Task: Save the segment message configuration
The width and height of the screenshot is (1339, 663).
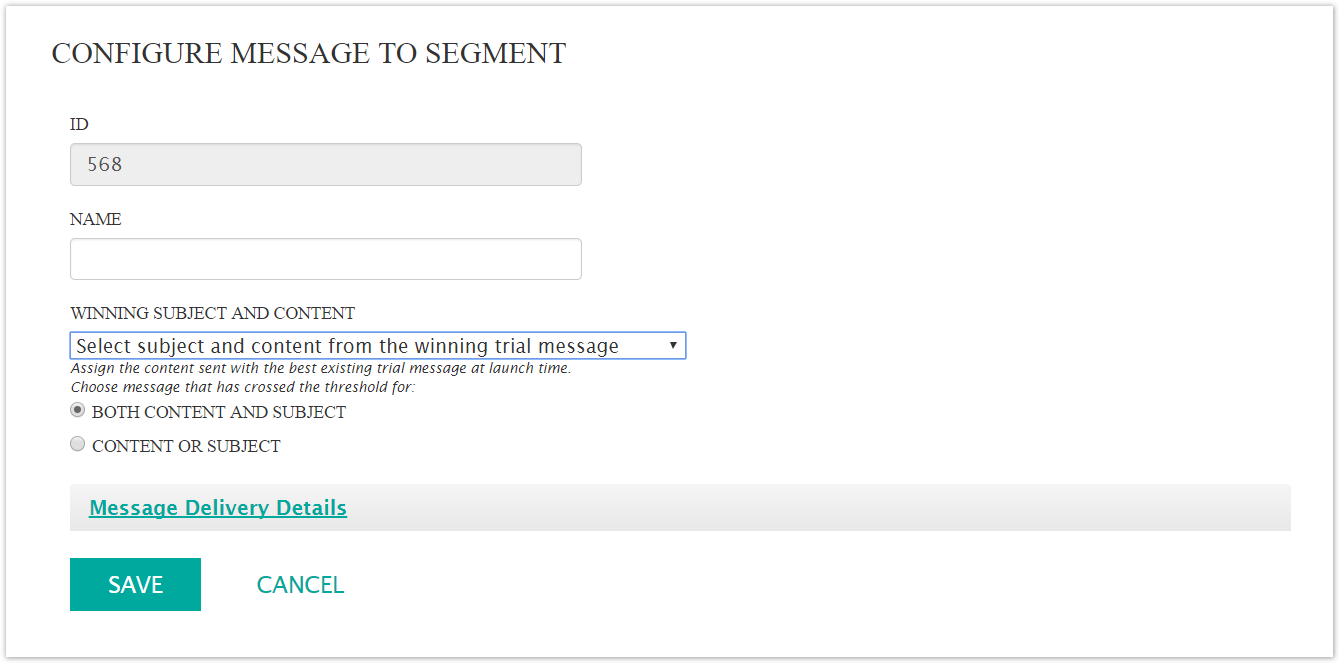Action: tap(135, 584)
